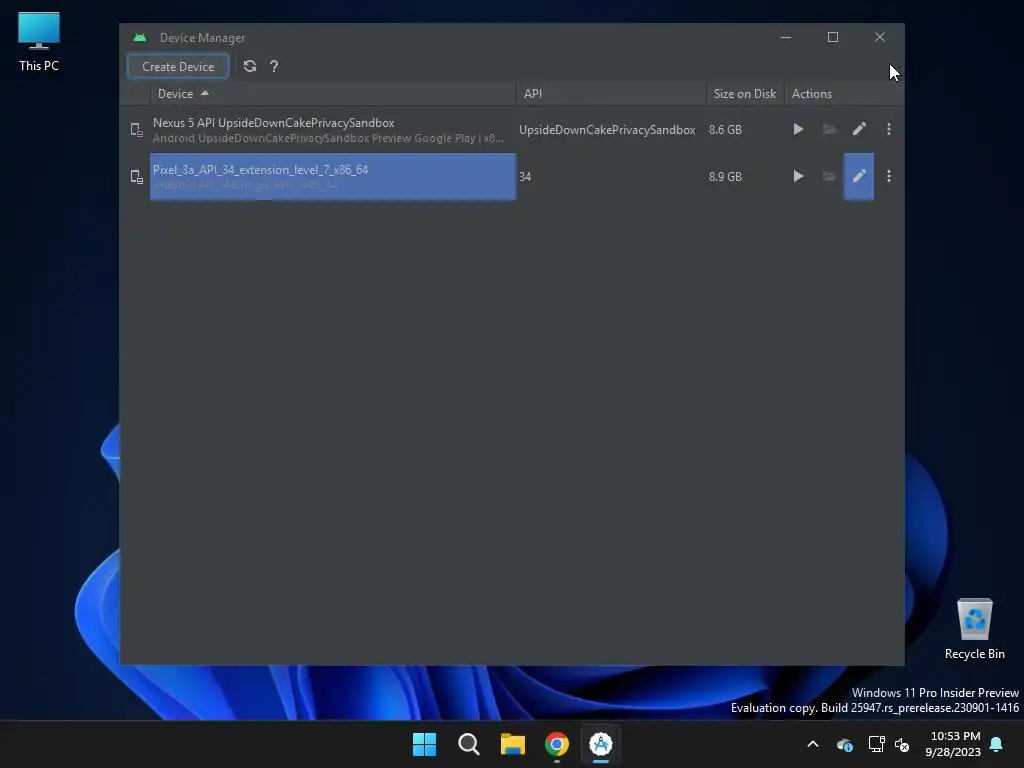Screen dimensions: 1024x768
Task: Sort by the Size on Disk column
Action: 744,93
